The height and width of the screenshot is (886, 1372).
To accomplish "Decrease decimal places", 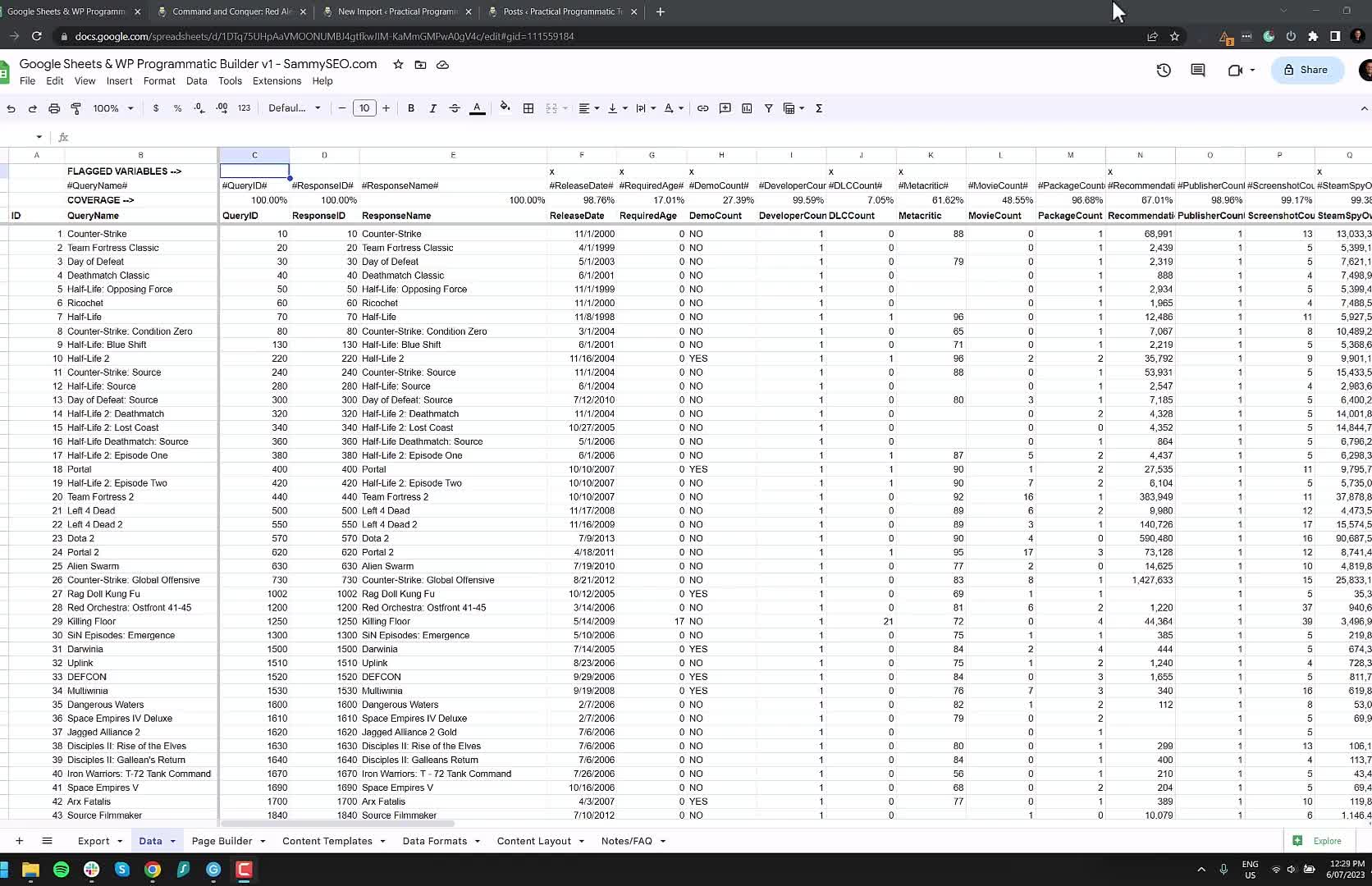I will pos(199,108).
